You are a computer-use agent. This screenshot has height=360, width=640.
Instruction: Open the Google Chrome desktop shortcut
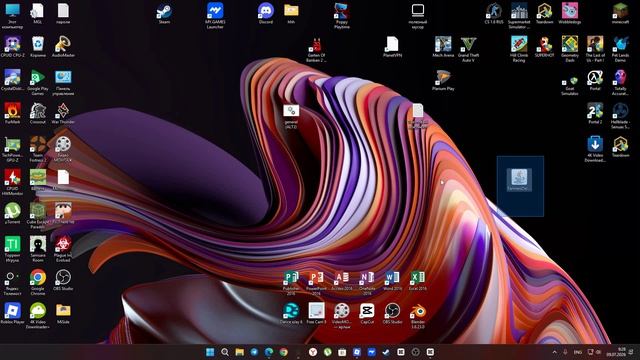[x=38, y=282]
